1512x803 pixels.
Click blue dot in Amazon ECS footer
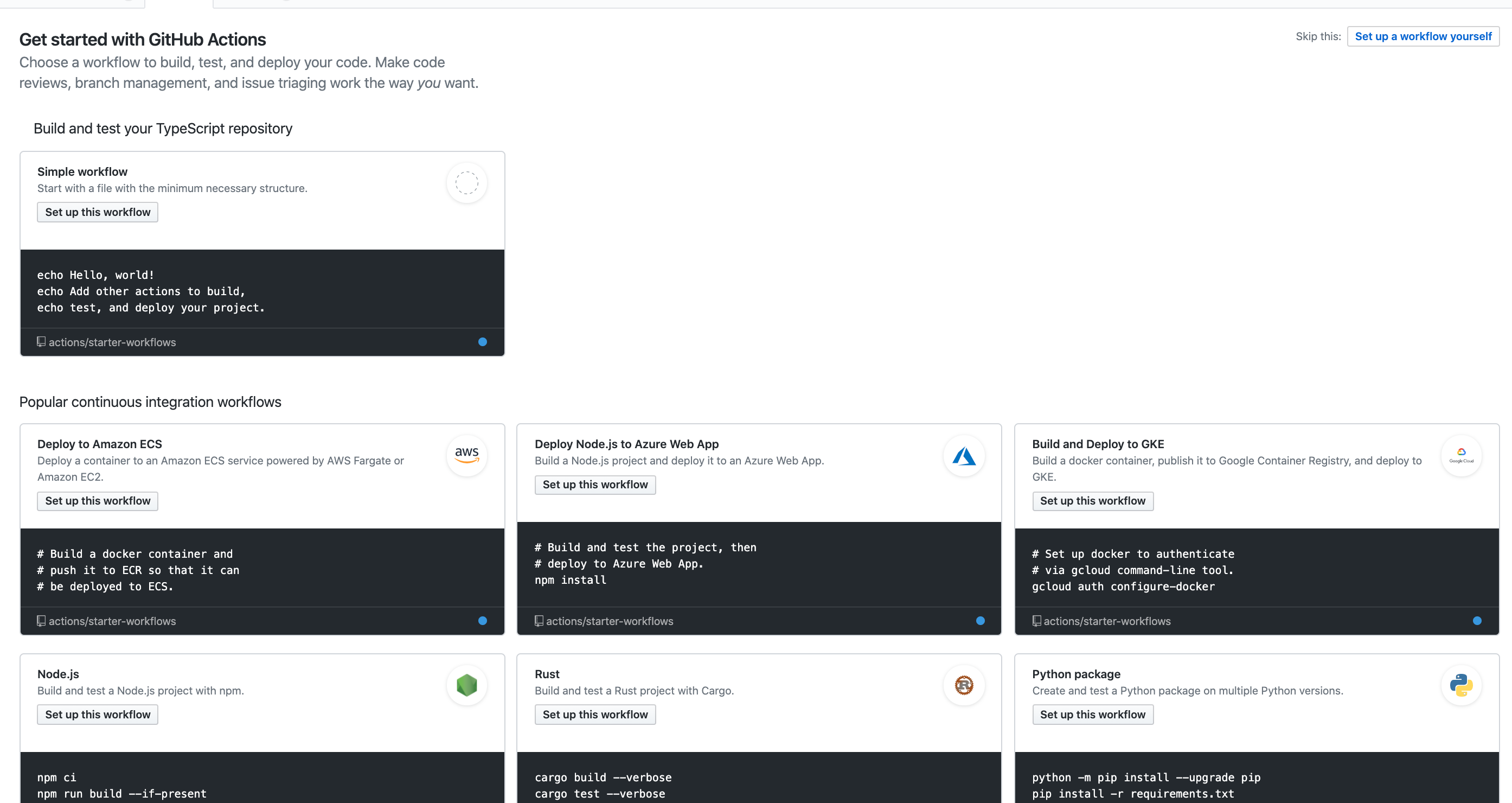(x=483, y=621)
